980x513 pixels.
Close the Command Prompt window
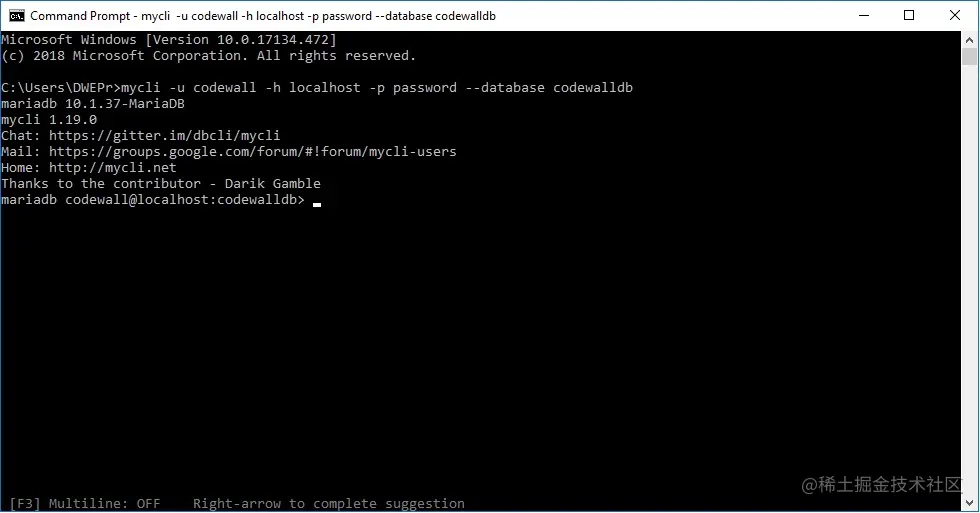click(x=954, y=16)
